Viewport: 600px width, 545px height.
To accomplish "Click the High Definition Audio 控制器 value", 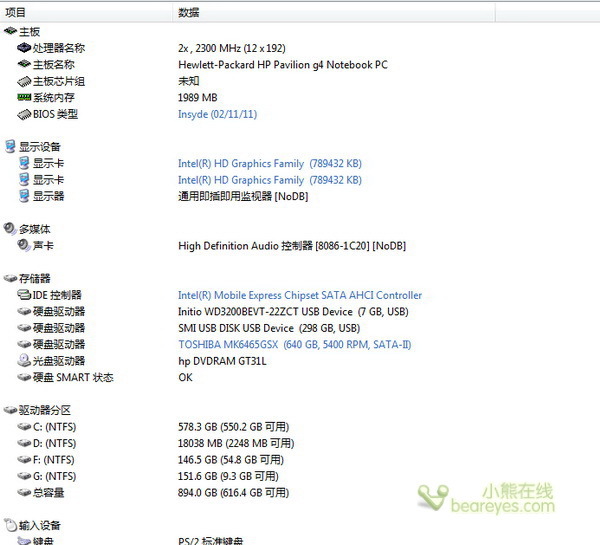I will coord(292,246).
